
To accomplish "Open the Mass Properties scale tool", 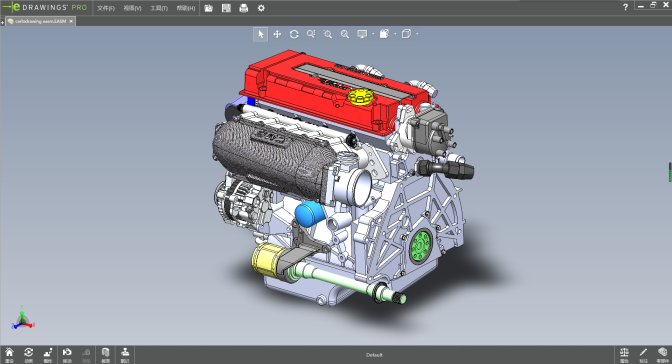I will 624,355.
